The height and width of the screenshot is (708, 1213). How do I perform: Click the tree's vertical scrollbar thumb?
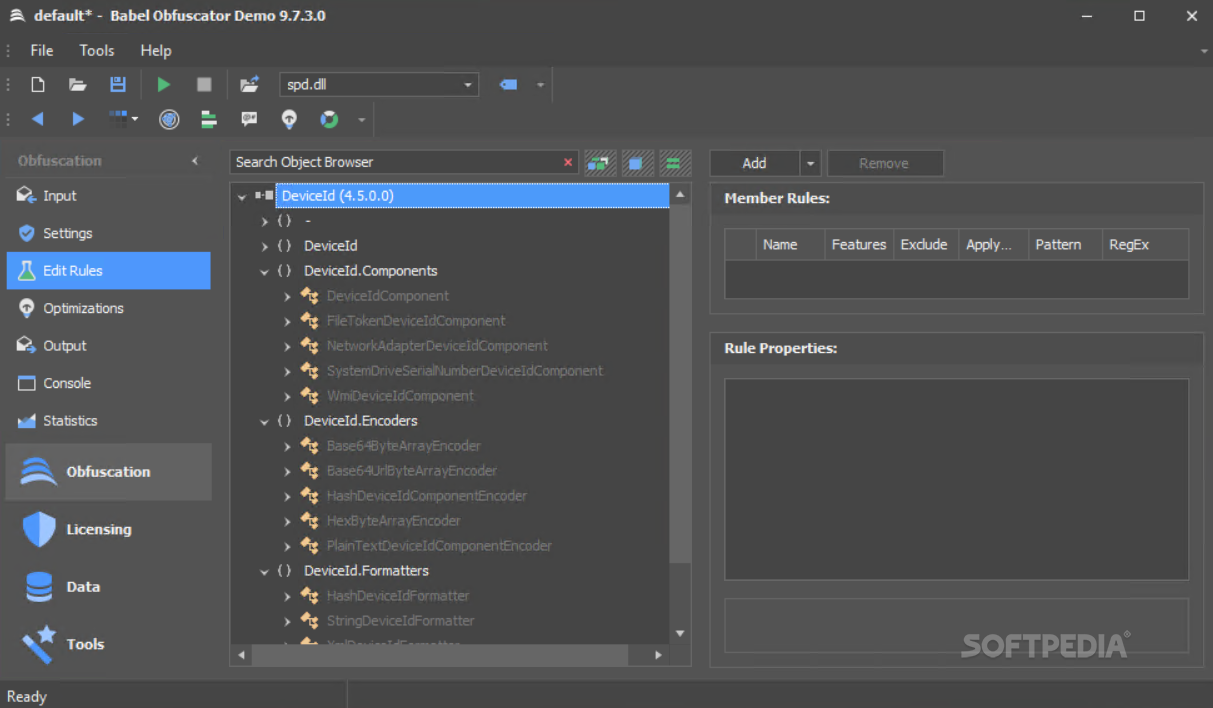coord(680,385)
